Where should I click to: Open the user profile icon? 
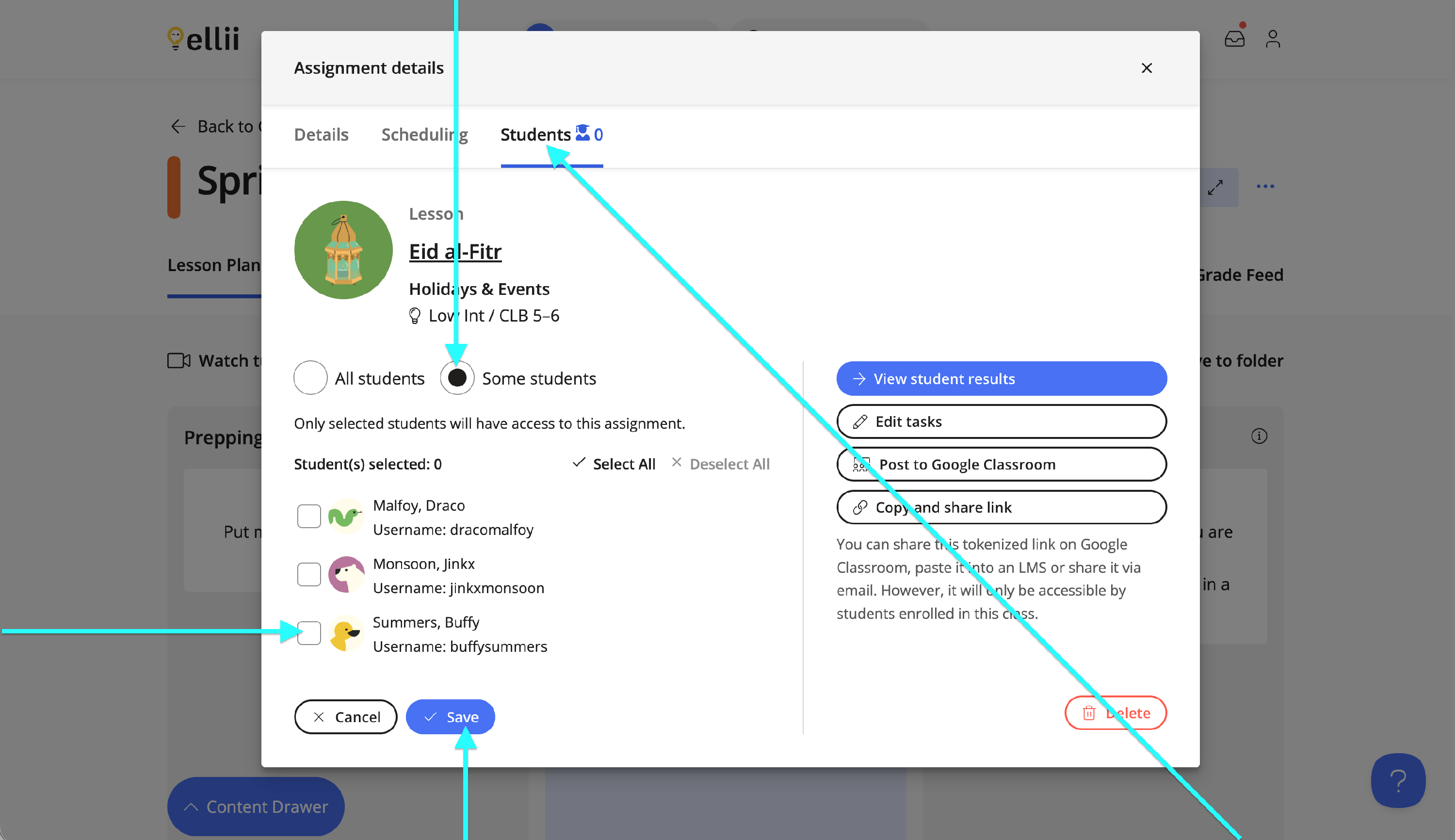tap(1273, 39)
